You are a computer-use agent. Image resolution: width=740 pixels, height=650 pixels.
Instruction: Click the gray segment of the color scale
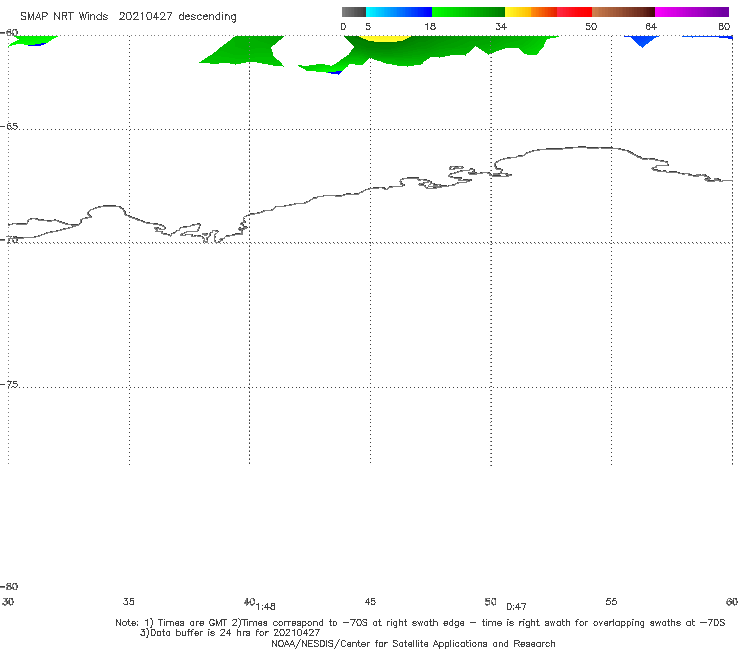point(353,12)
